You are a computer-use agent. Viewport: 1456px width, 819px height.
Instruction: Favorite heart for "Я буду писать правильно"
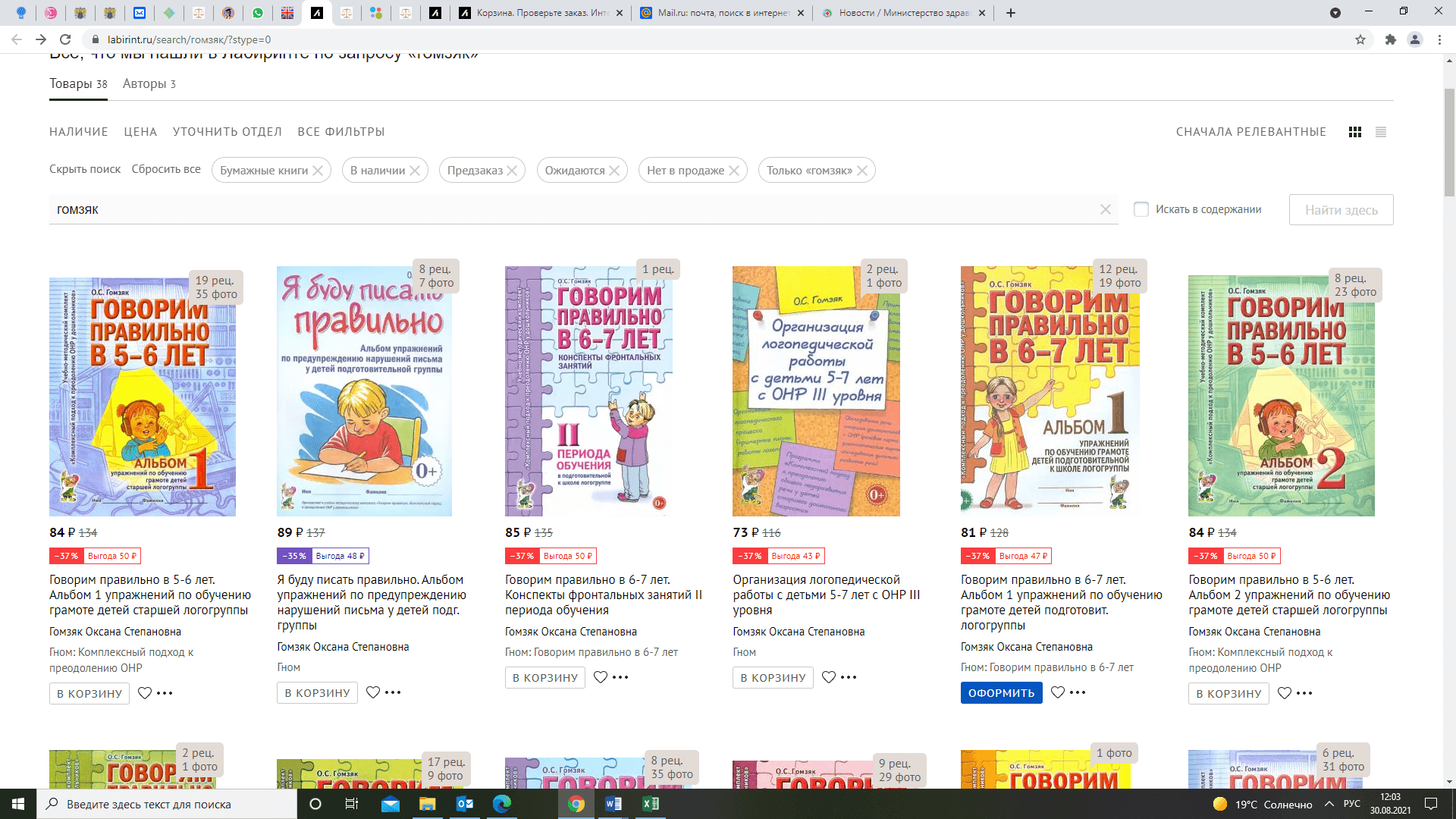[373, 692]
